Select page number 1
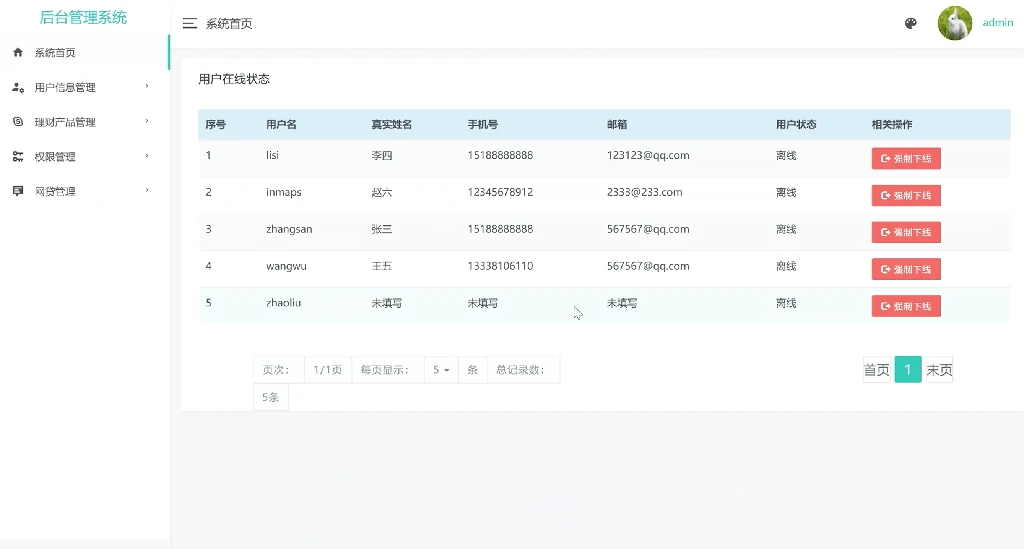 point(907,370)
